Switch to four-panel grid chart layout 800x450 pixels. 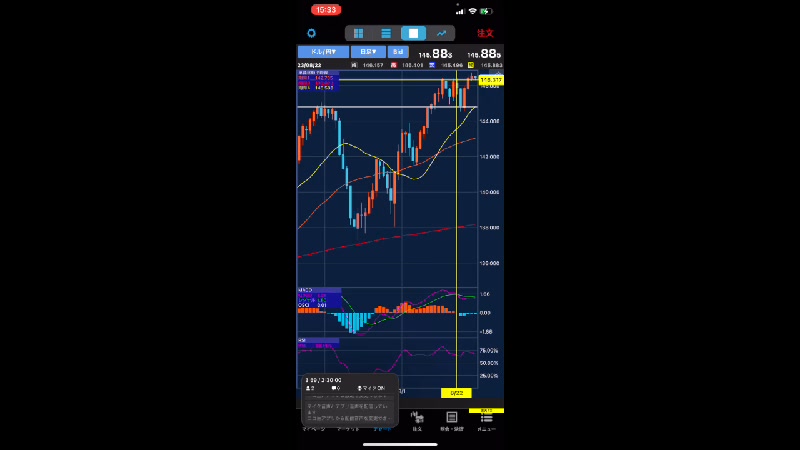pos(358,33)
